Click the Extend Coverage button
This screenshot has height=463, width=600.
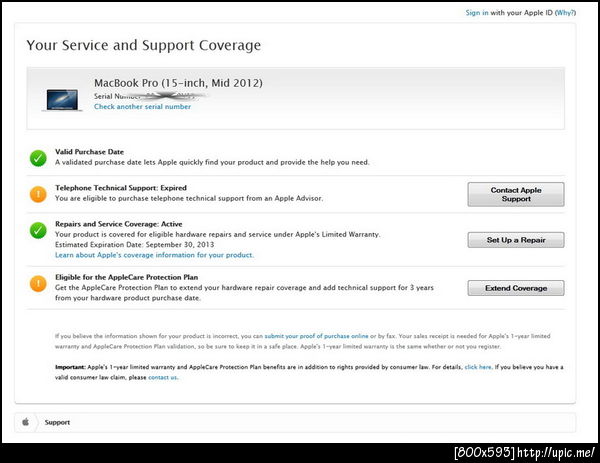(x=515, y=288)
